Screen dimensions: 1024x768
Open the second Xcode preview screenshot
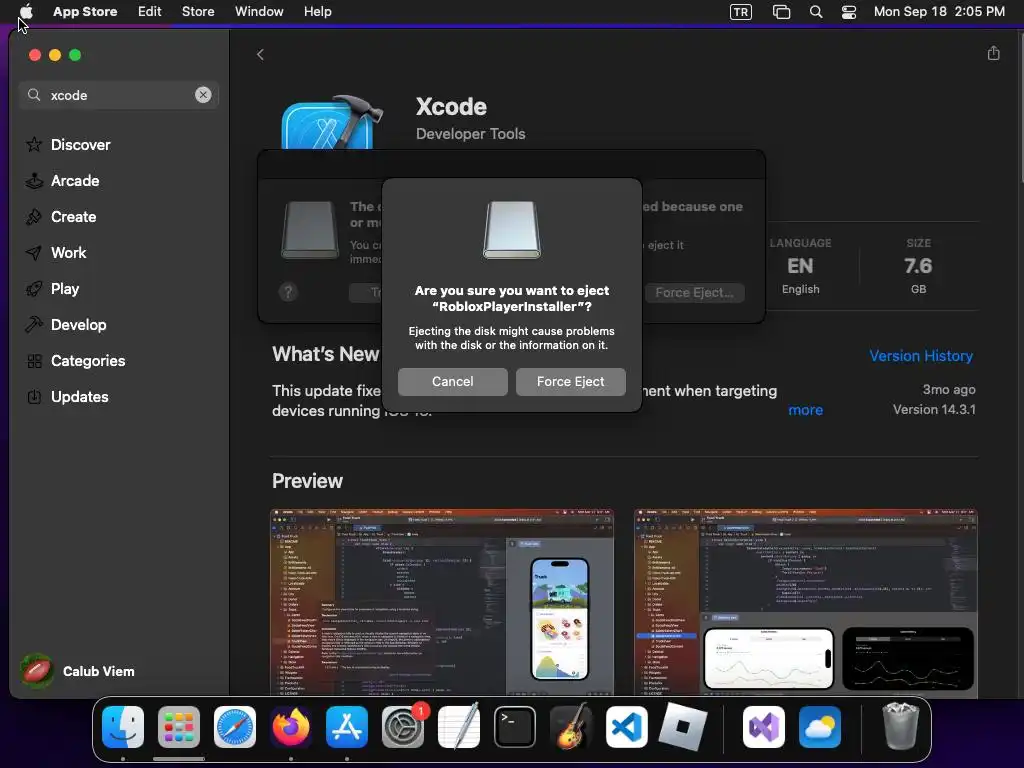(805, 602)
